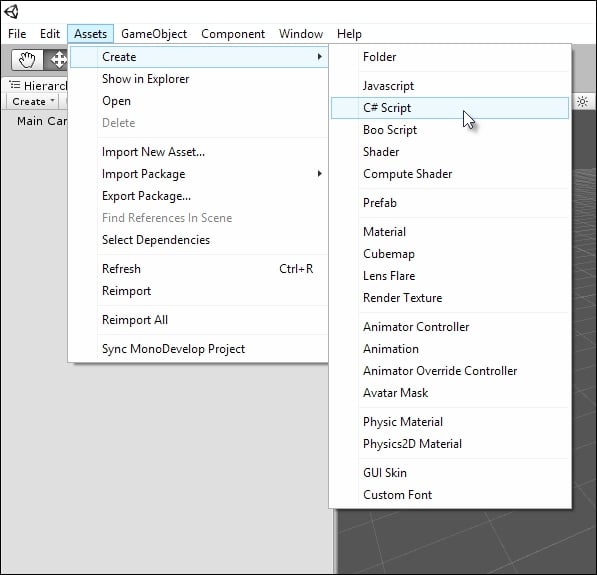Click Open in Assets menu
The width and height of the screenshot is (597, 575).
click(x=199, y=101)
